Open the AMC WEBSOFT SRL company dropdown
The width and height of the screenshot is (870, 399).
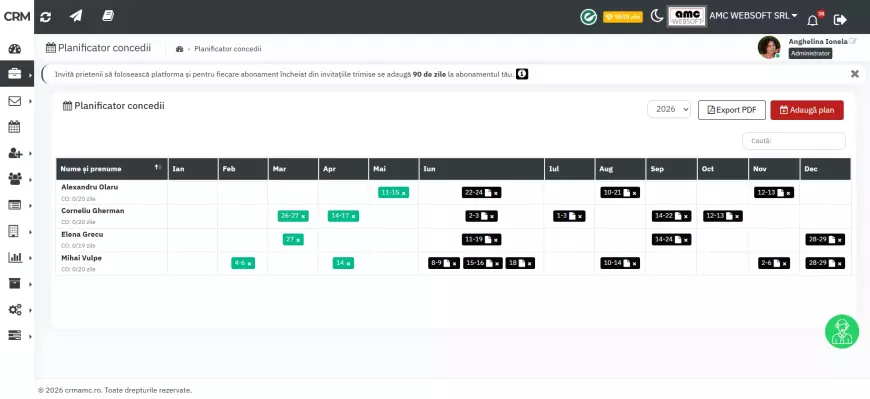coord(753,16)
